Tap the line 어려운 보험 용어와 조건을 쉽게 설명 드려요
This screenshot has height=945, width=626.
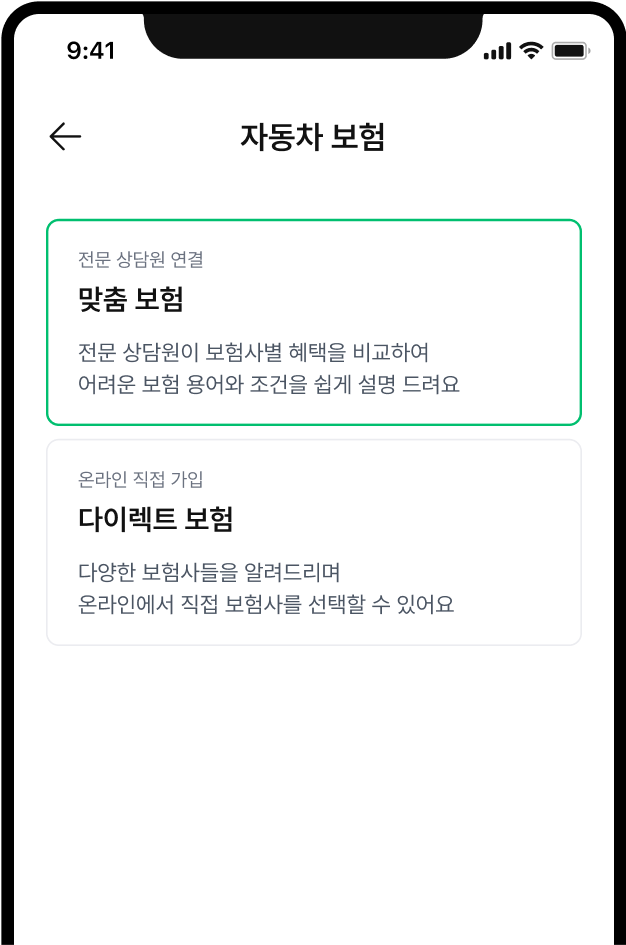point(269,384)
